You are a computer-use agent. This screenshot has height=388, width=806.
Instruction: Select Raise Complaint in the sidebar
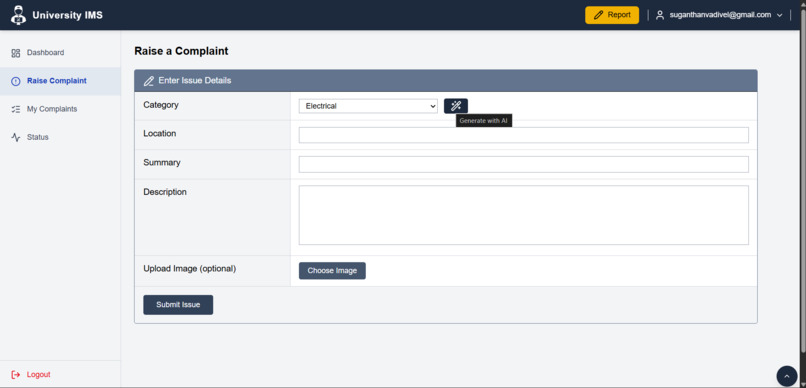click(60, 81)
